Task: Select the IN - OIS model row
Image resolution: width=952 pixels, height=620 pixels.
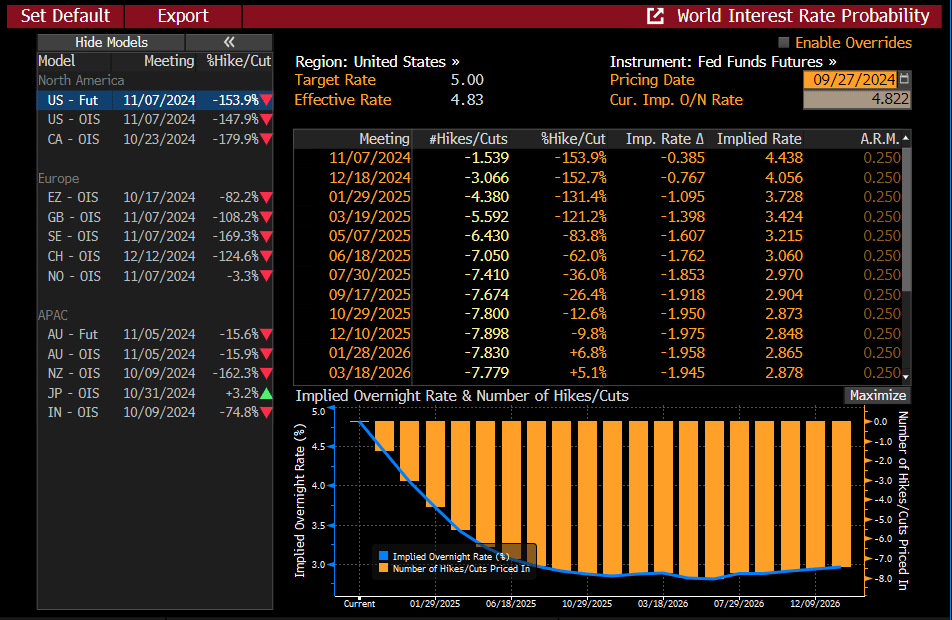Action: [155, 412]
